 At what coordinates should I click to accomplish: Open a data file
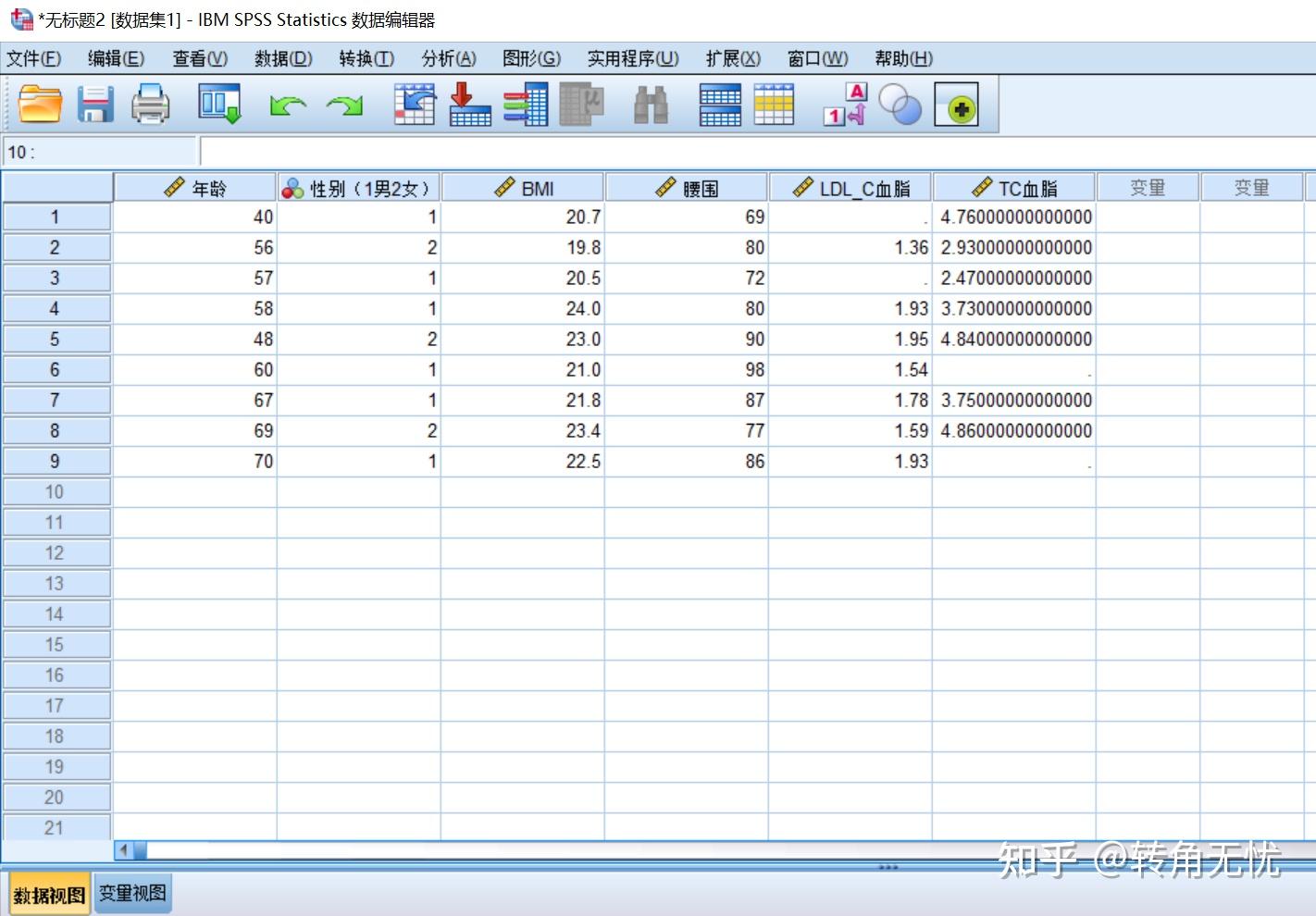tap(39, 105)
